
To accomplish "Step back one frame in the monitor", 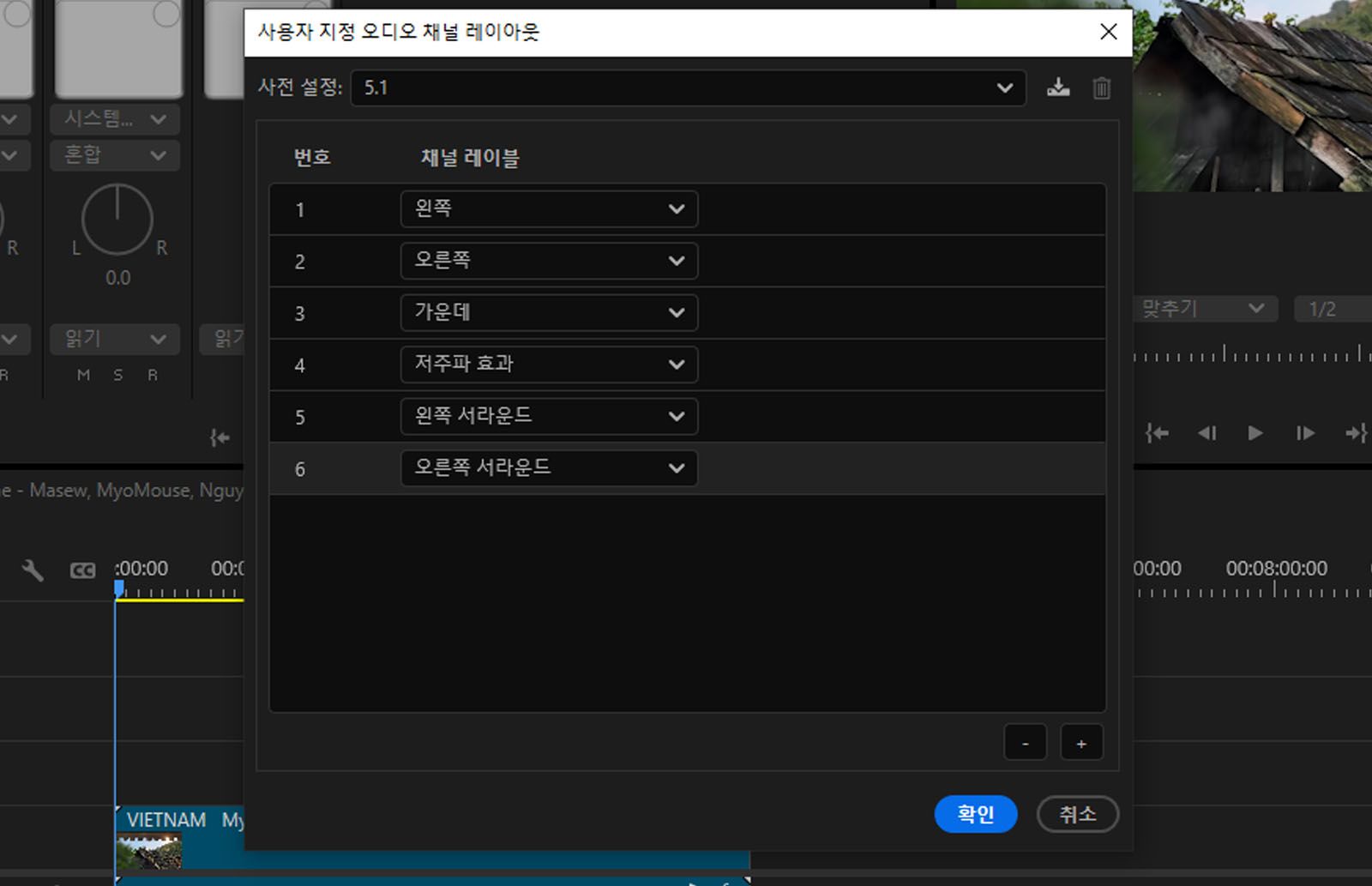I will coord(1207,433).
